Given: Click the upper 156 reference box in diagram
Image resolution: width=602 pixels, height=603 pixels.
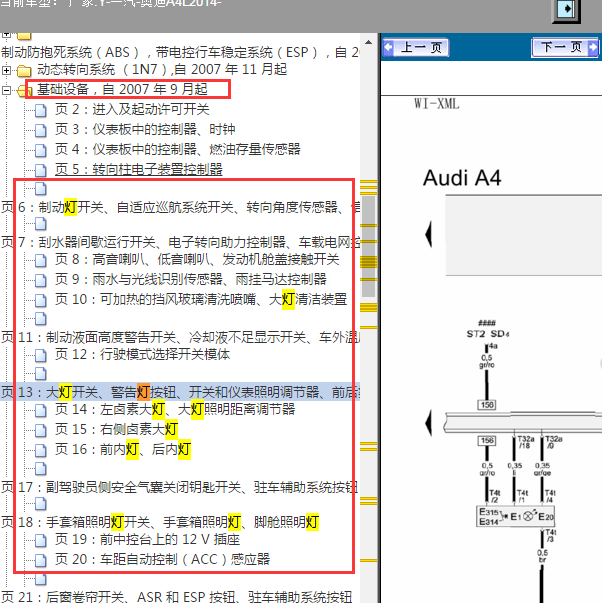Looking at the screenshot, I should 487,405.
